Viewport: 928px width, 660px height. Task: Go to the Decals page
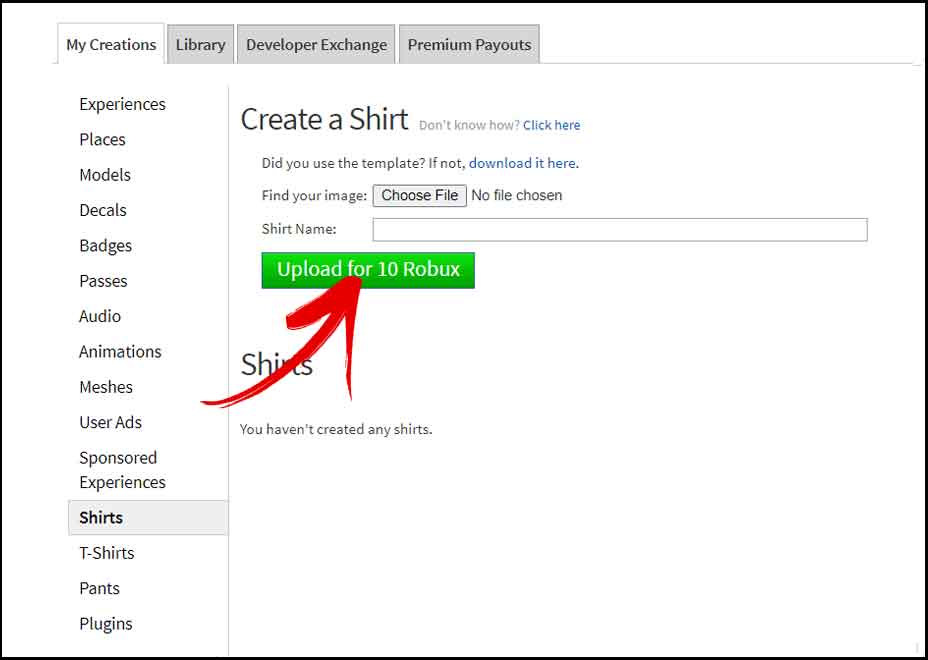[x=102, y=211]
